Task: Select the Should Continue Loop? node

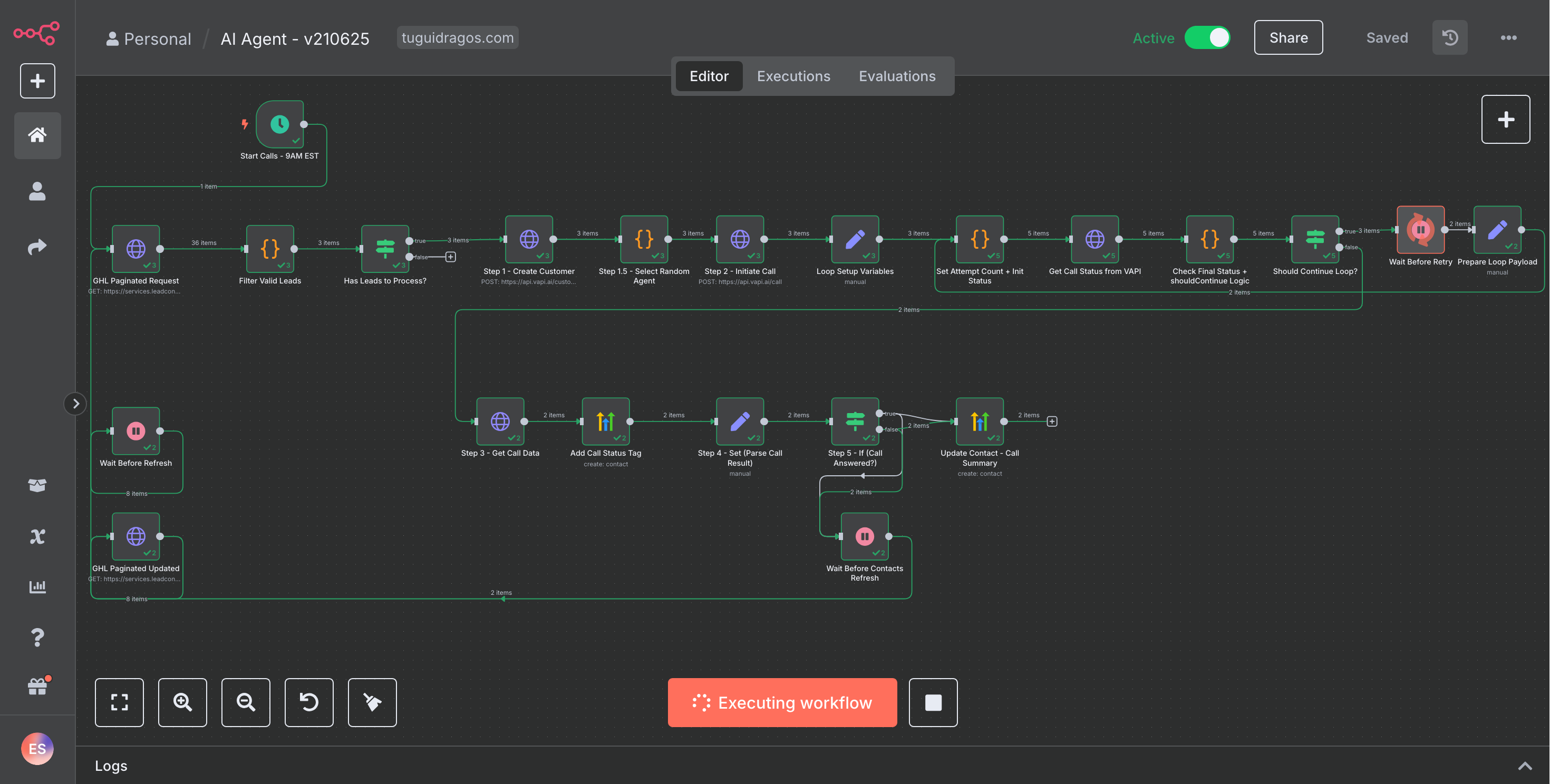Action: coord(1315,239)
